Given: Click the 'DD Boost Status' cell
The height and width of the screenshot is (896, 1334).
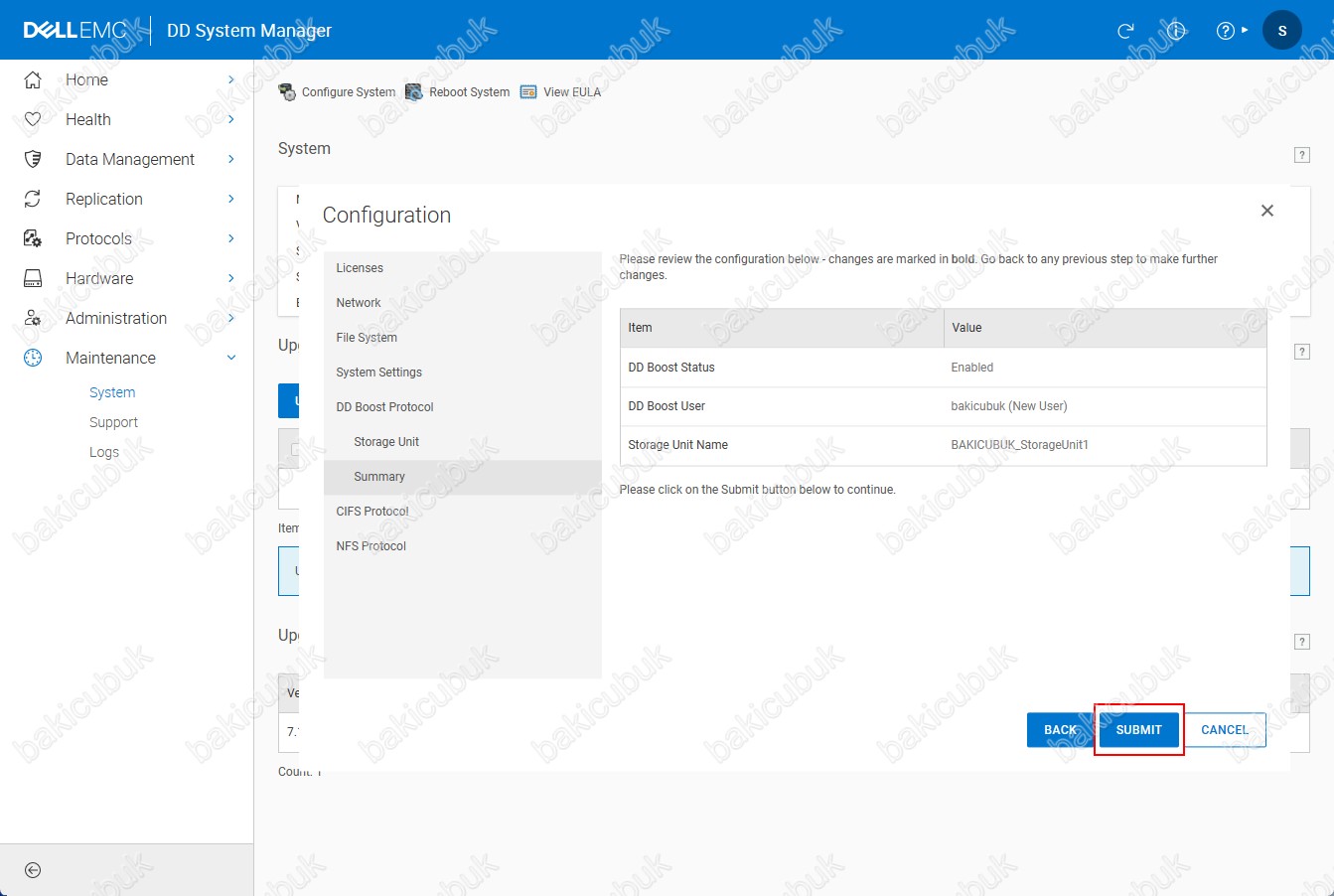Looking at the screenshot, I should click(782, 368).
